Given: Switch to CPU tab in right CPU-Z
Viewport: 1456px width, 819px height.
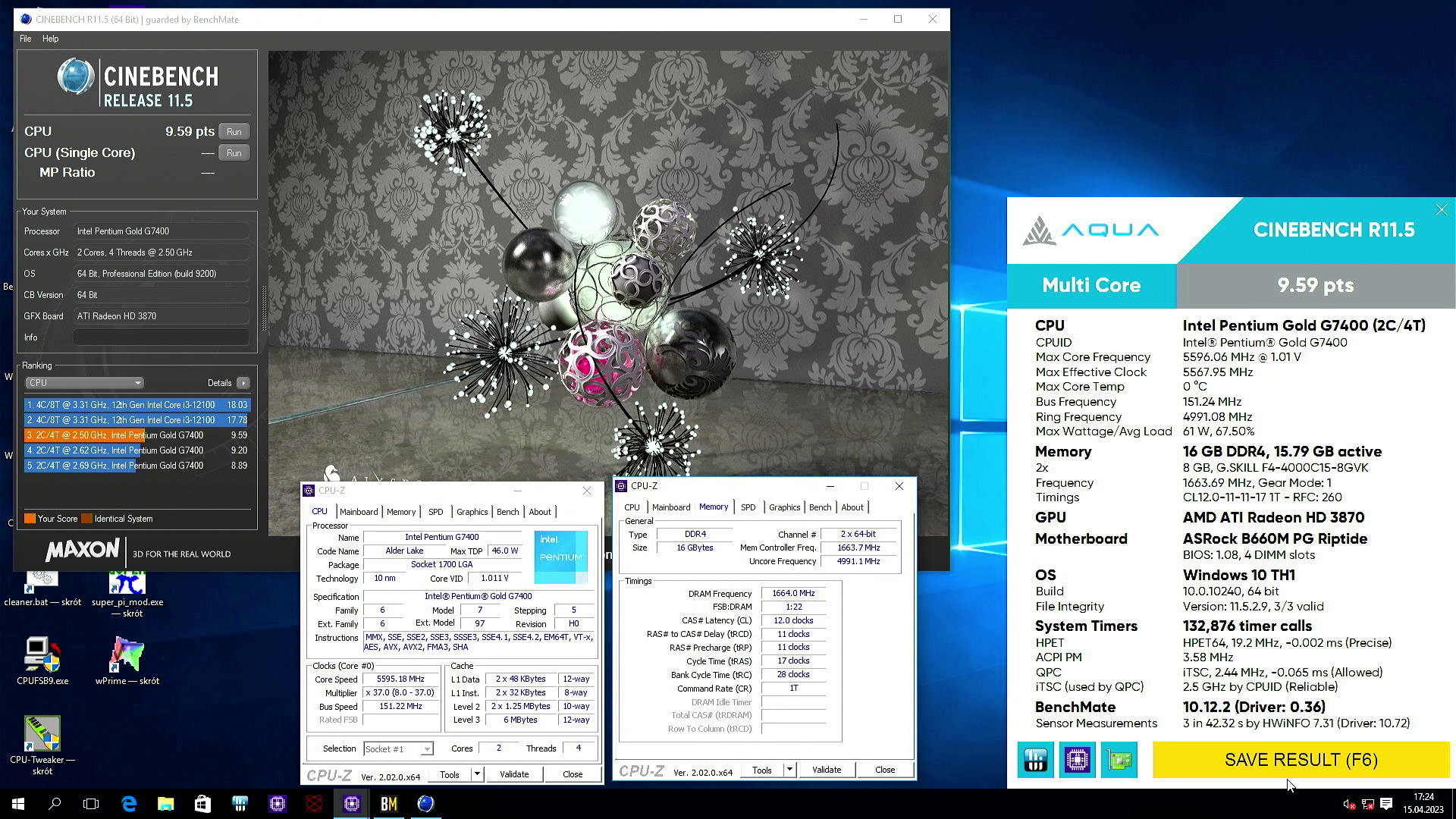Looking at the screenshot, I should click(632, 507).
